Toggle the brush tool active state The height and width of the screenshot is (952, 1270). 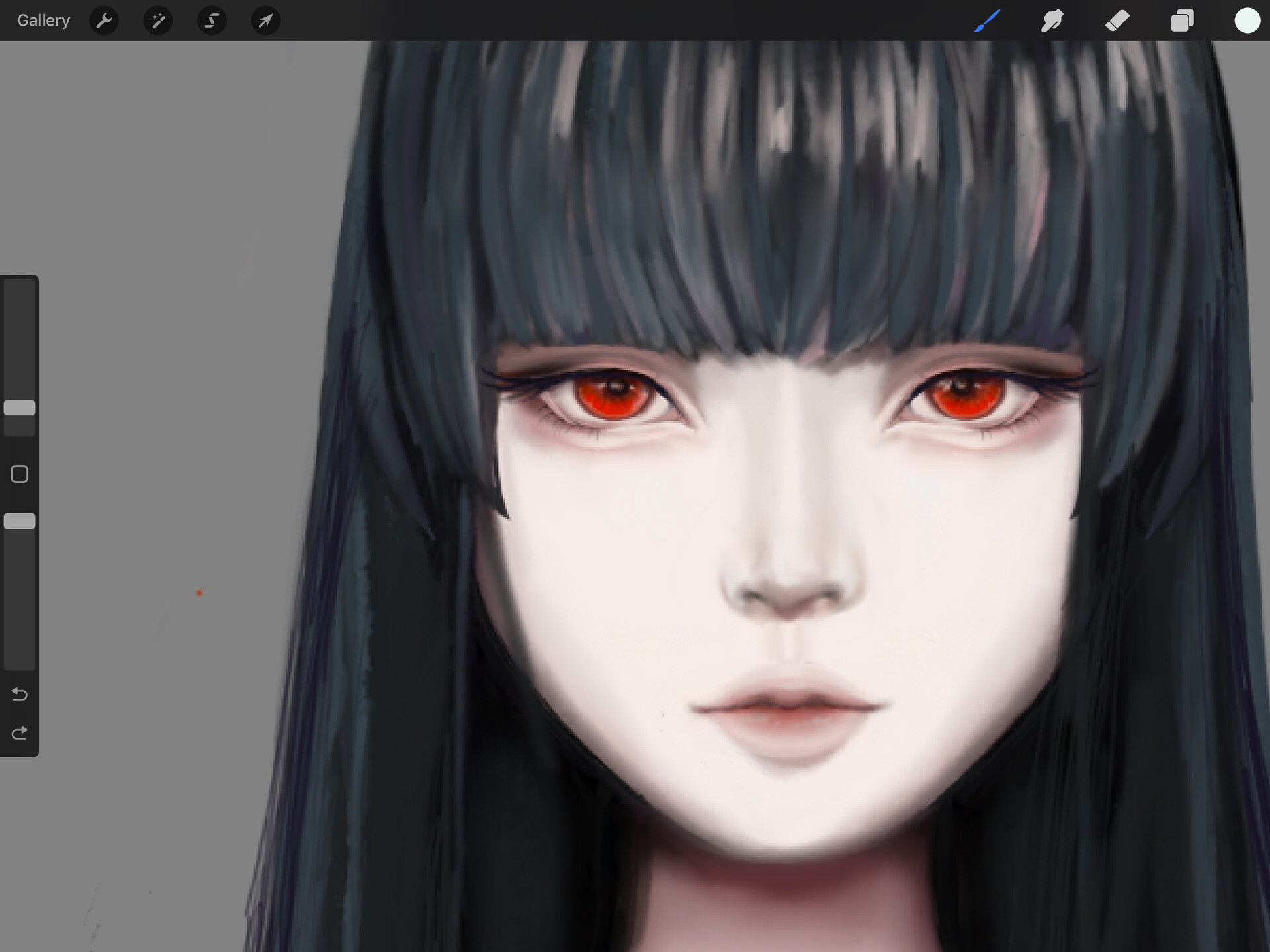point(987,20)
